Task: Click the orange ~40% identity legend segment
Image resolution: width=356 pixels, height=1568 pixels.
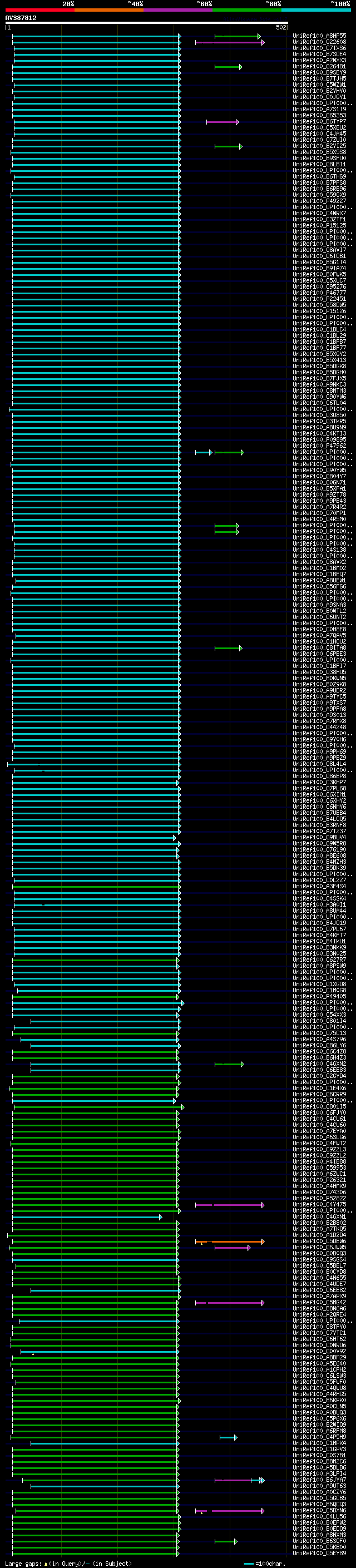Action: (x=108, y=10)
